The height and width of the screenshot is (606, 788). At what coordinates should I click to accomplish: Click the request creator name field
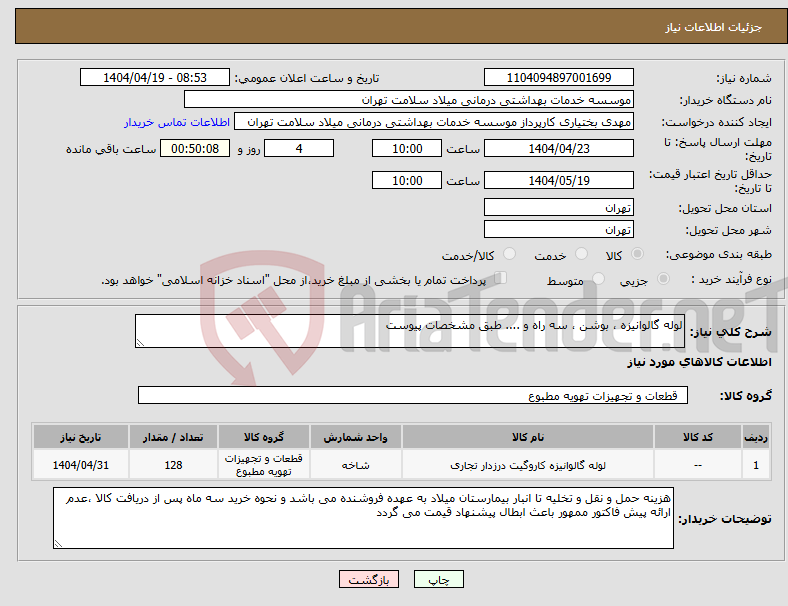point(434,122)
